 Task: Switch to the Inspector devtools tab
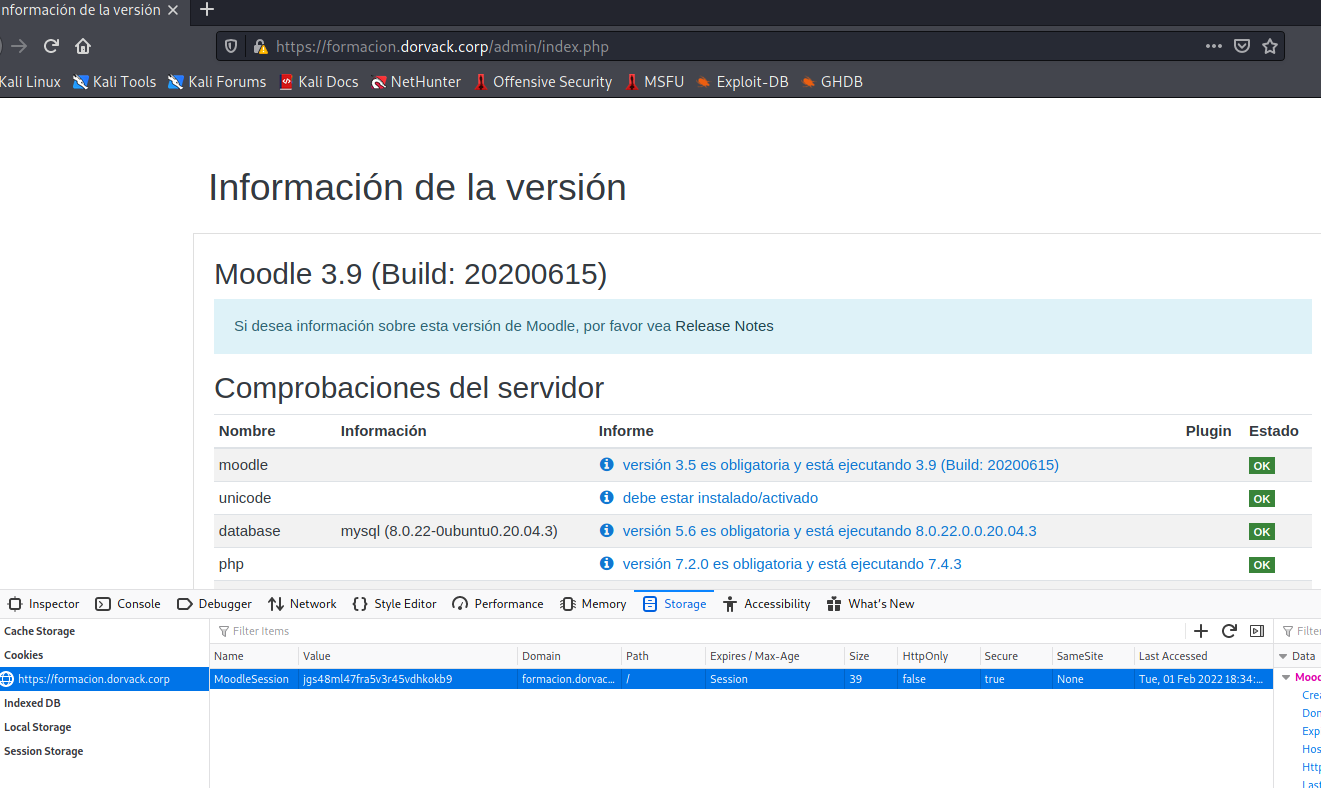(x=43, y=604)
